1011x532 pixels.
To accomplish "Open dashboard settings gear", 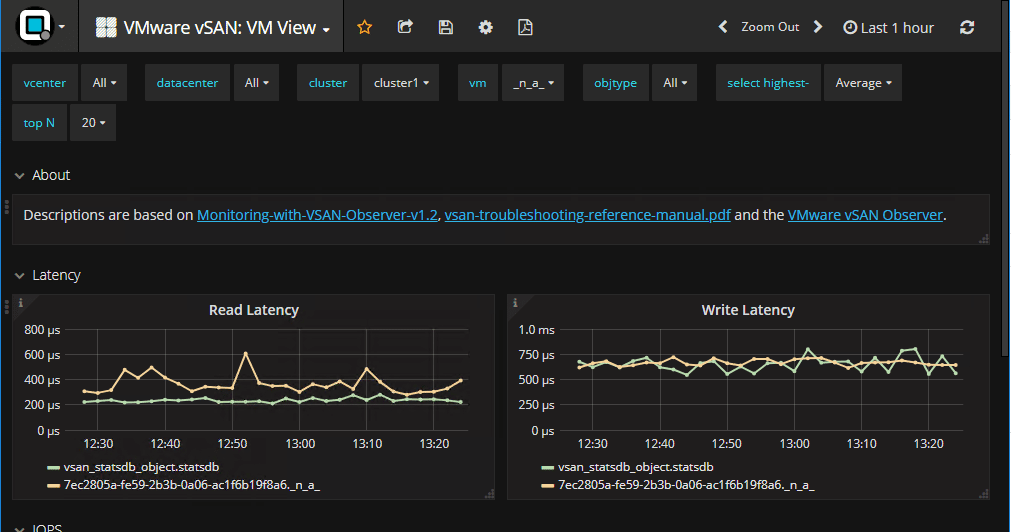I will (x=486, y=27).
